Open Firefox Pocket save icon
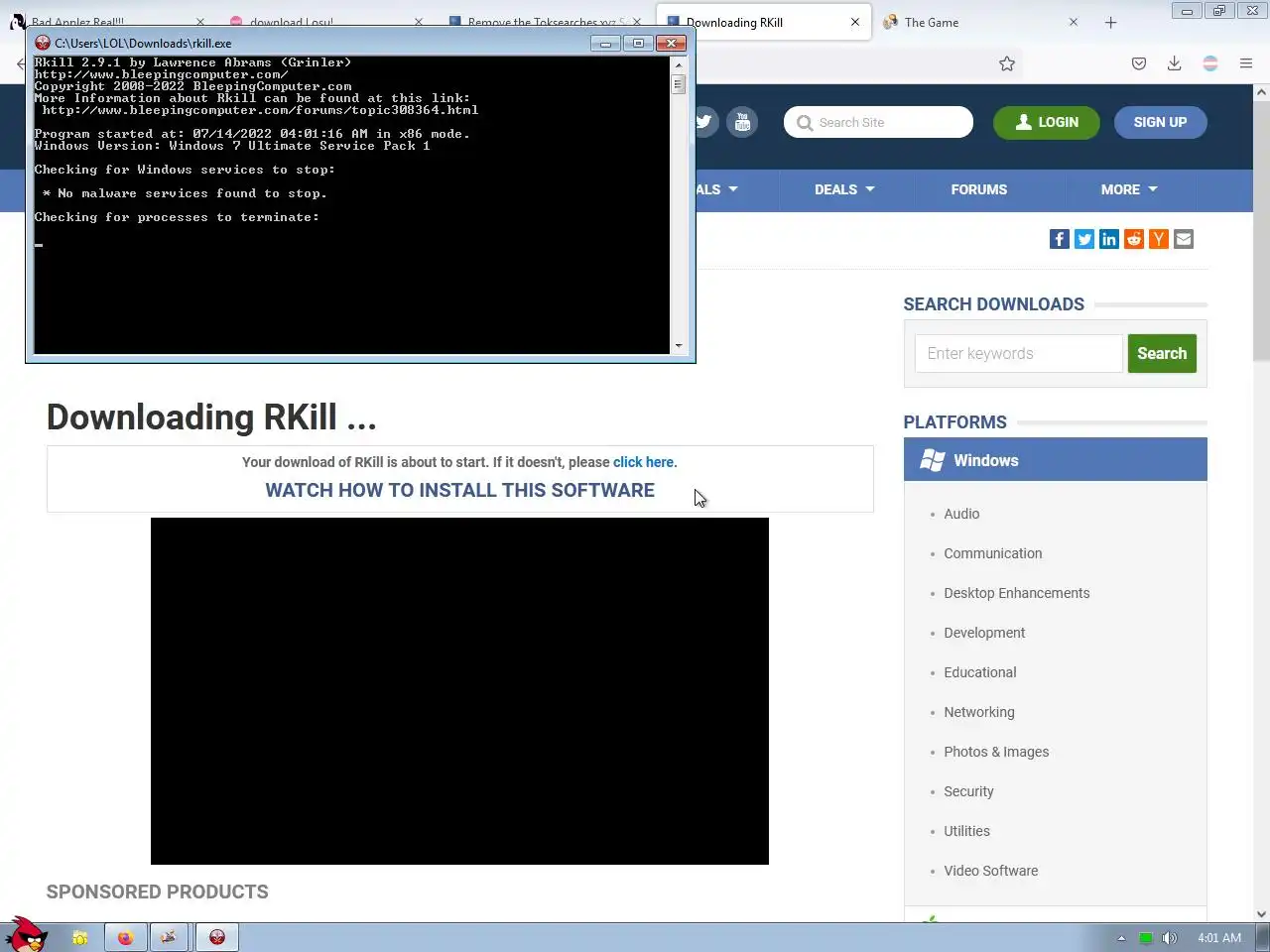1270x952 pixels. coord(1139,63)
